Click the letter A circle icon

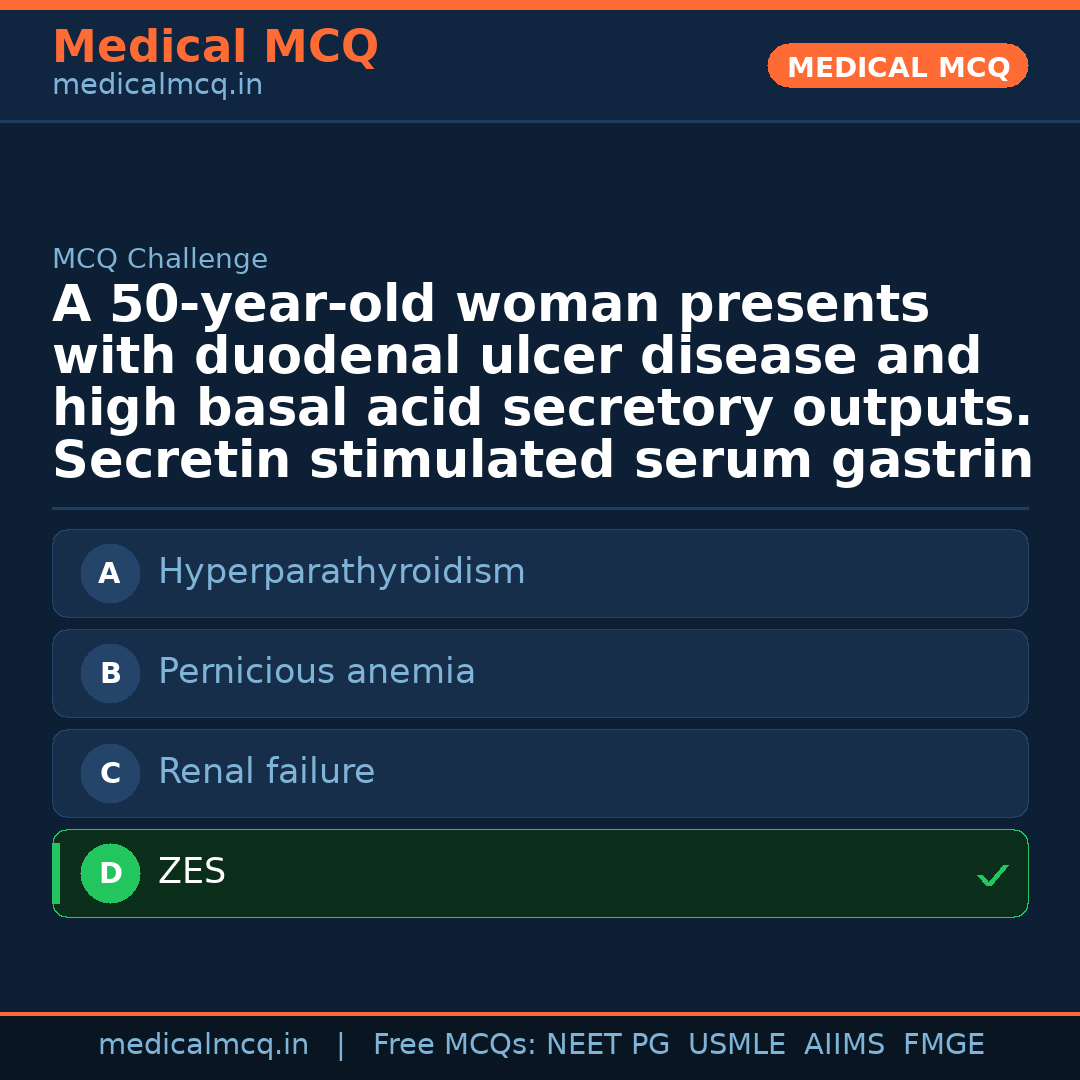coord(110,574)
